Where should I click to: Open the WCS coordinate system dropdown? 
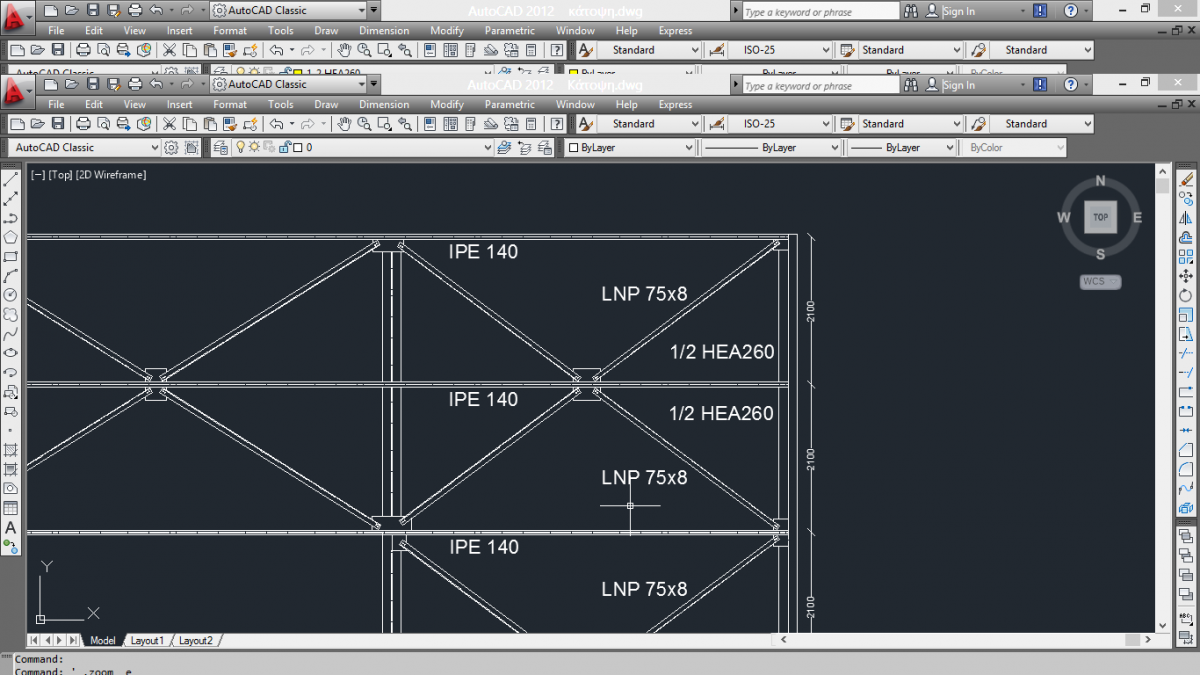(1100, 281)
